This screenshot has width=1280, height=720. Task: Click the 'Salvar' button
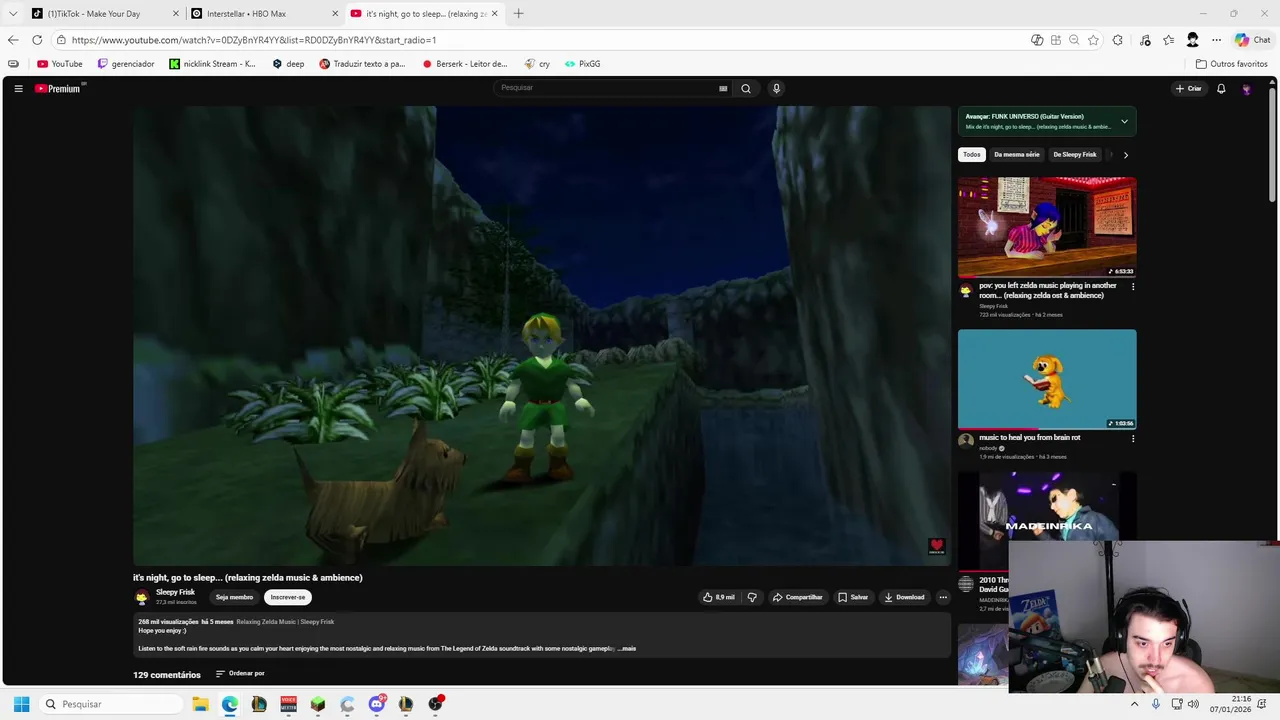(x=853, y=597)
